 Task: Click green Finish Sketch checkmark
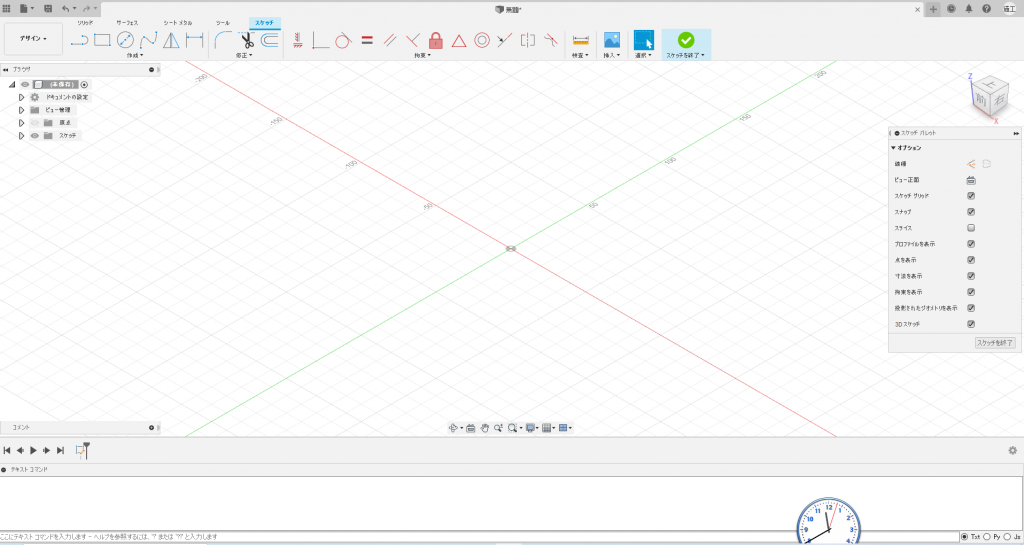[686, 40]
